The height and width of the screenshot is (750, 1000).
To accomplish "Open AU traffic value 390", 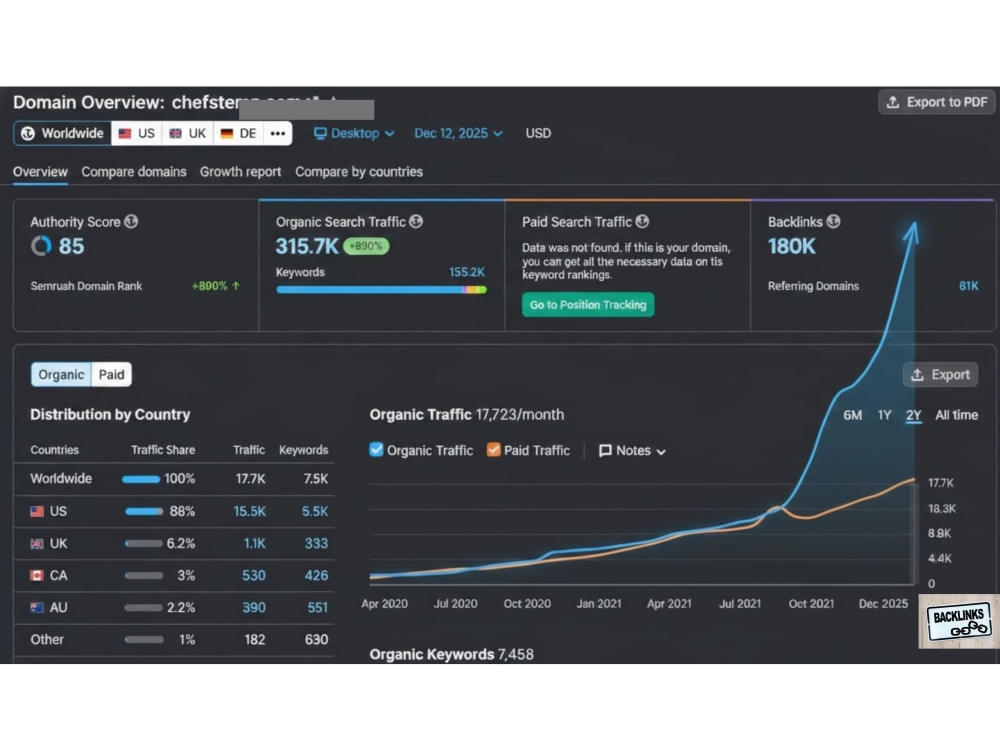I will pos(254,608).
